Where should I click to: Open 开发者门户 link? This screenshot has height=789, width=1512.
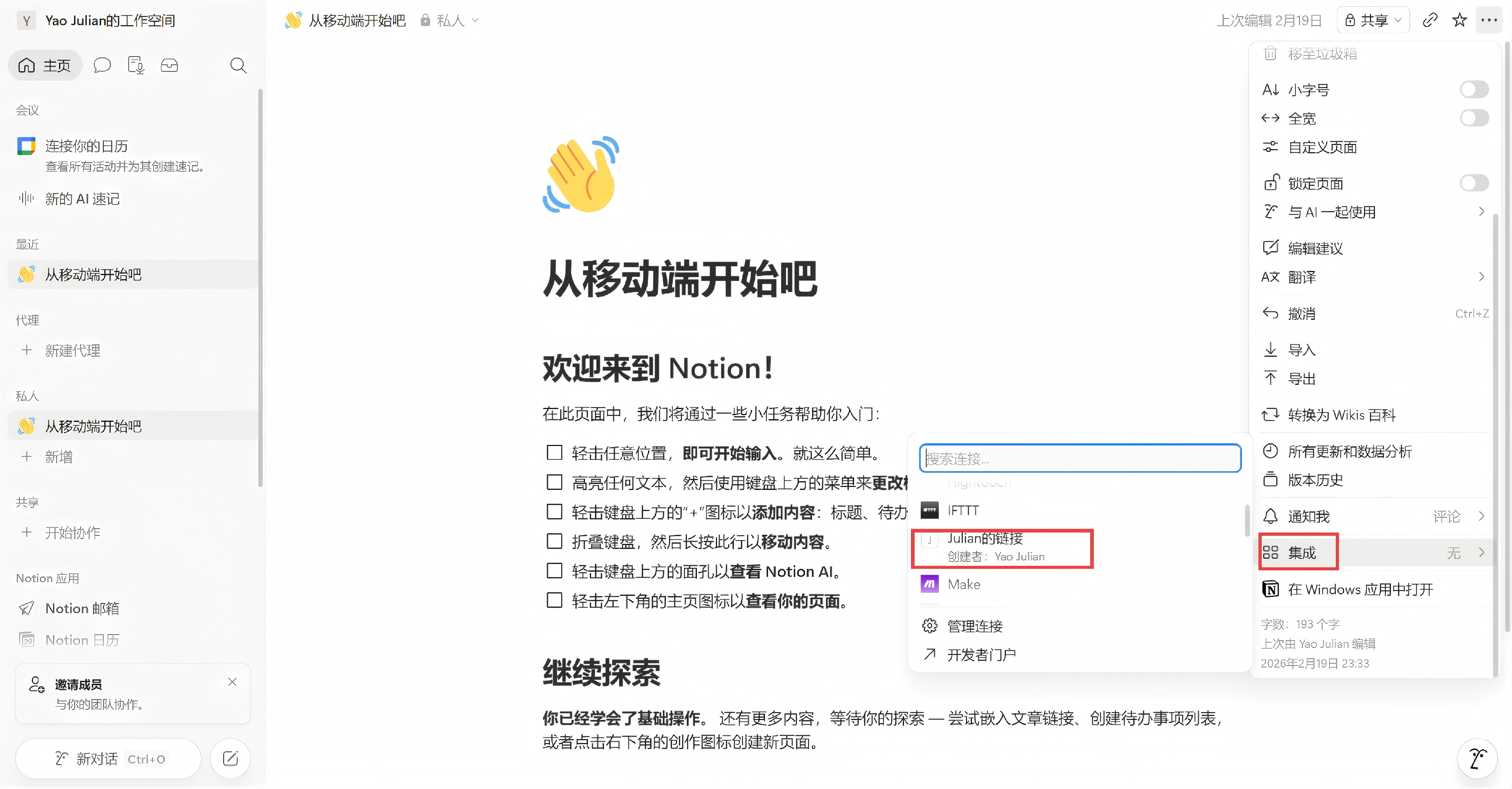click(x=1079, y=654)
